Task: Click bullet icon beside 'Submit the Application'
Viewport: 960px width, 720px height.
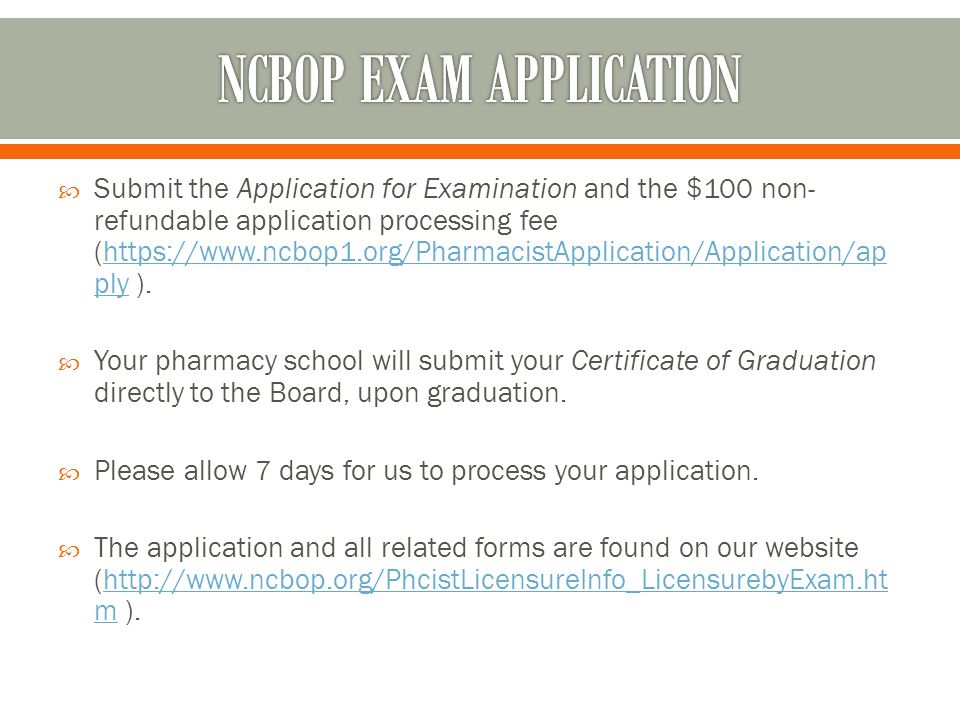Action: click(69, 193)
